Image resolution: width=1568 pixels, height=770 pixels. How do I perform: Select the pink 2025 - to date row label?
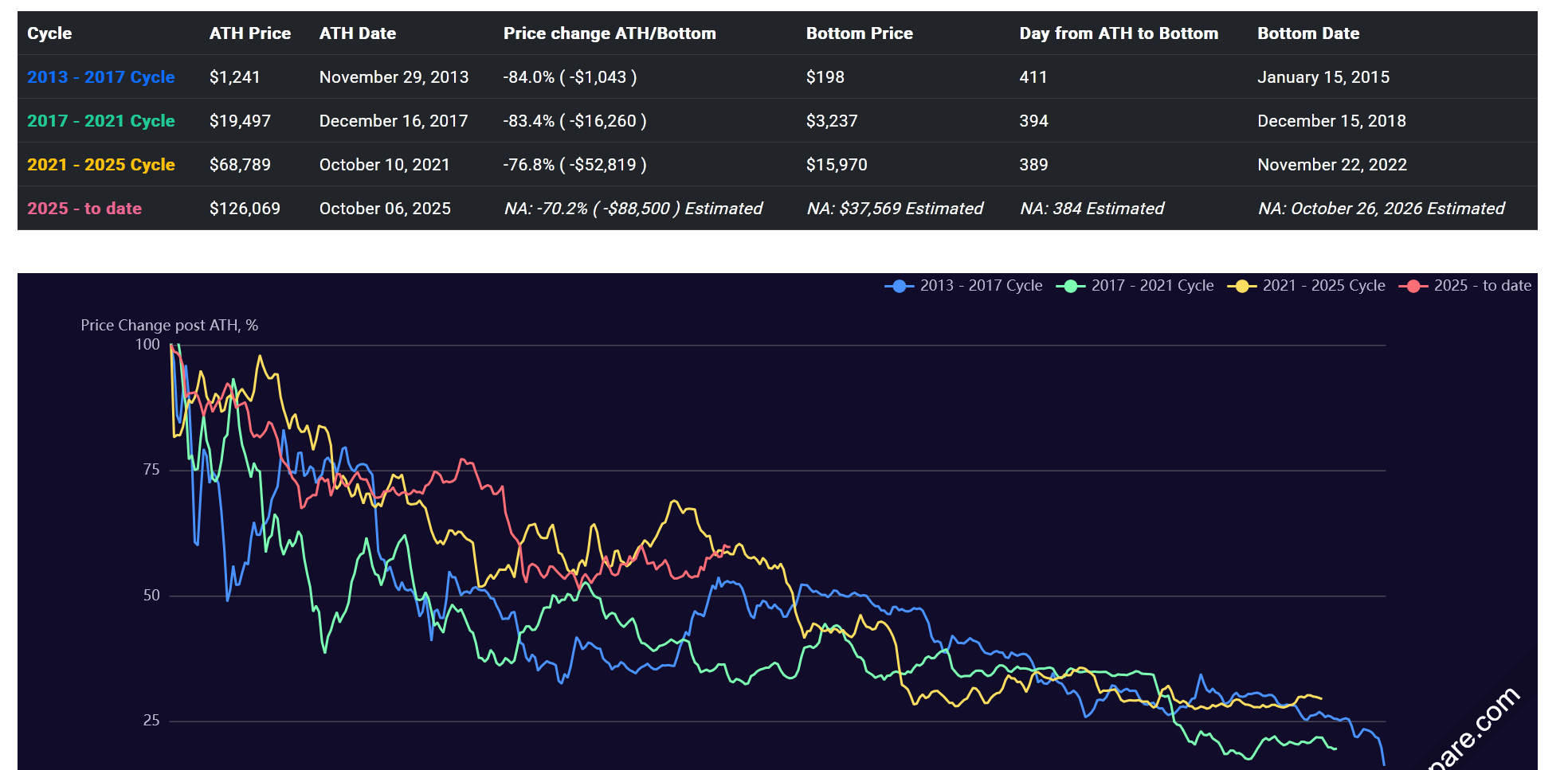[x=84, y=209]
